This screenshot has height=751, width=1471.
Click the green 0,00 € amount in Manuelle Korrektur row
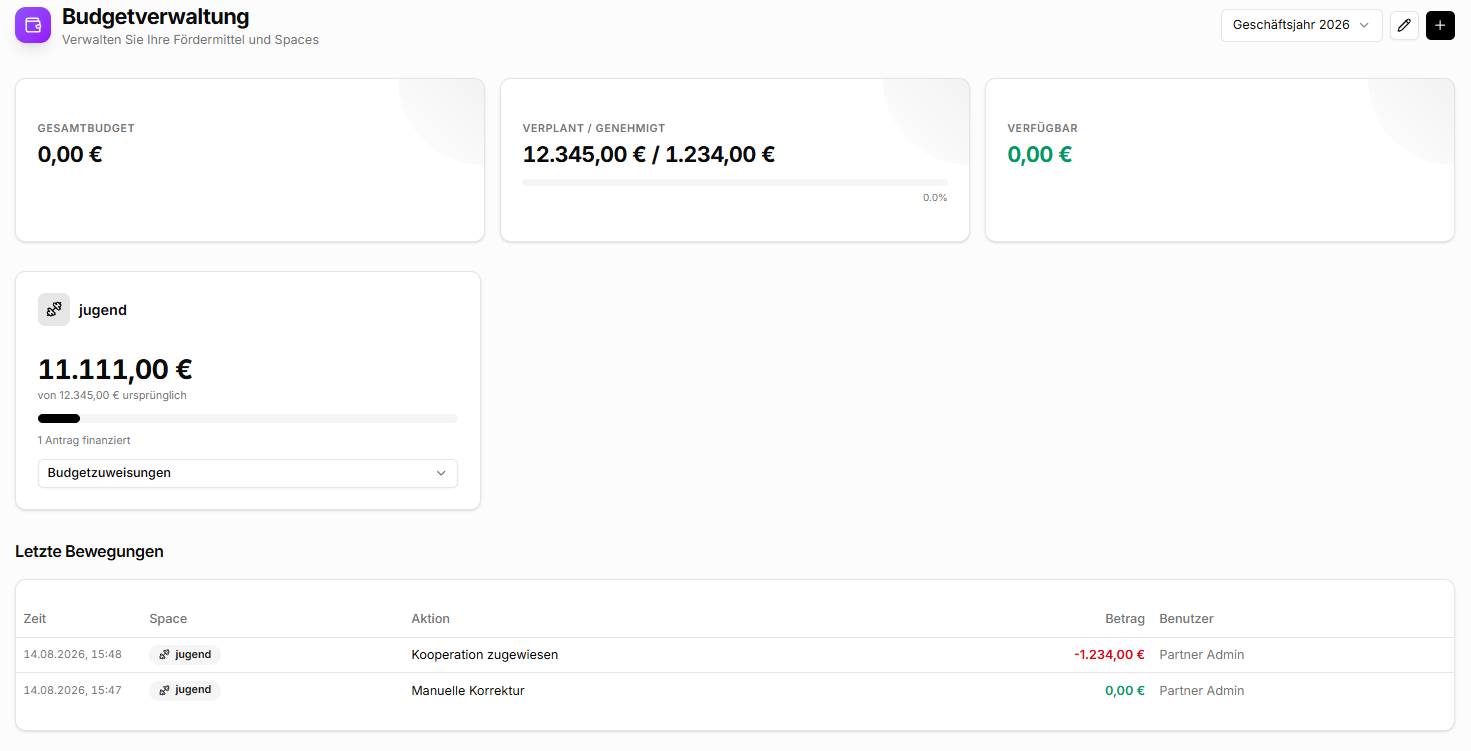(1125, 690)
